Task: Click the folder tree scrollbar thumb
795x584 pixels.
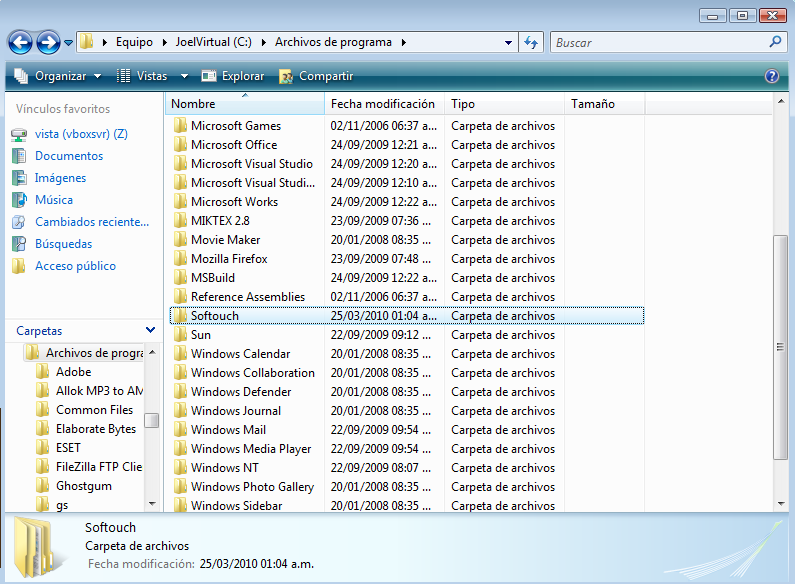Action: [152, 420]
